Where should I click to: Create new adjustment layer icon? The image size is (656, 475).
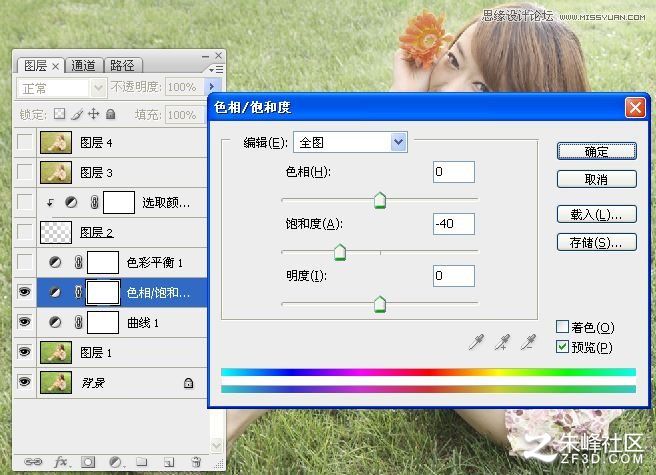(x=116, y=462)
